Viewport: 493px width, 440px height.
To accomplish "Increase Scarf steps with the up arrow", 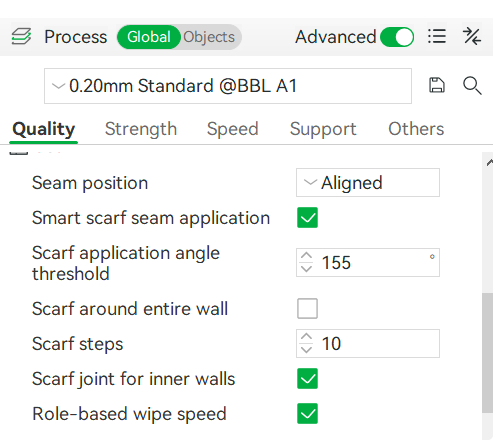I will (x=306, y=337).
